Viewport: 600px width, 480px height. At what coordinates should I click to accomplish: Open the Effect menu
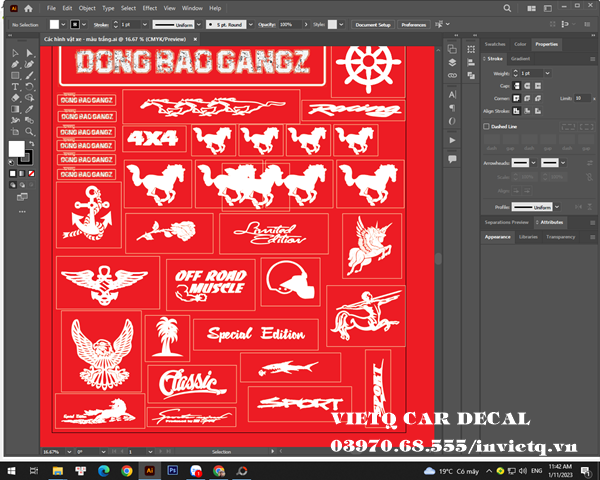pyautogui.click(x=149, y=8)
